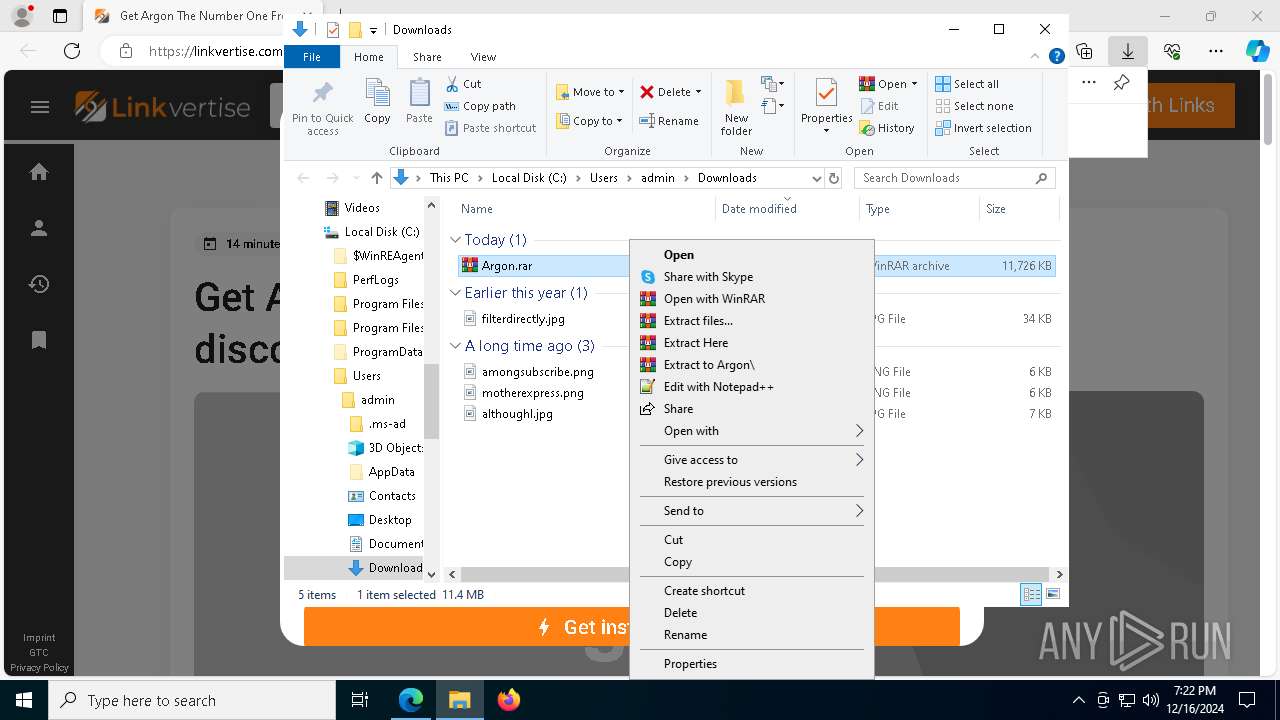This screenshot has width=1280, height=720.
Task: Click the ribbon Rename button
Action: pos(669,121)
